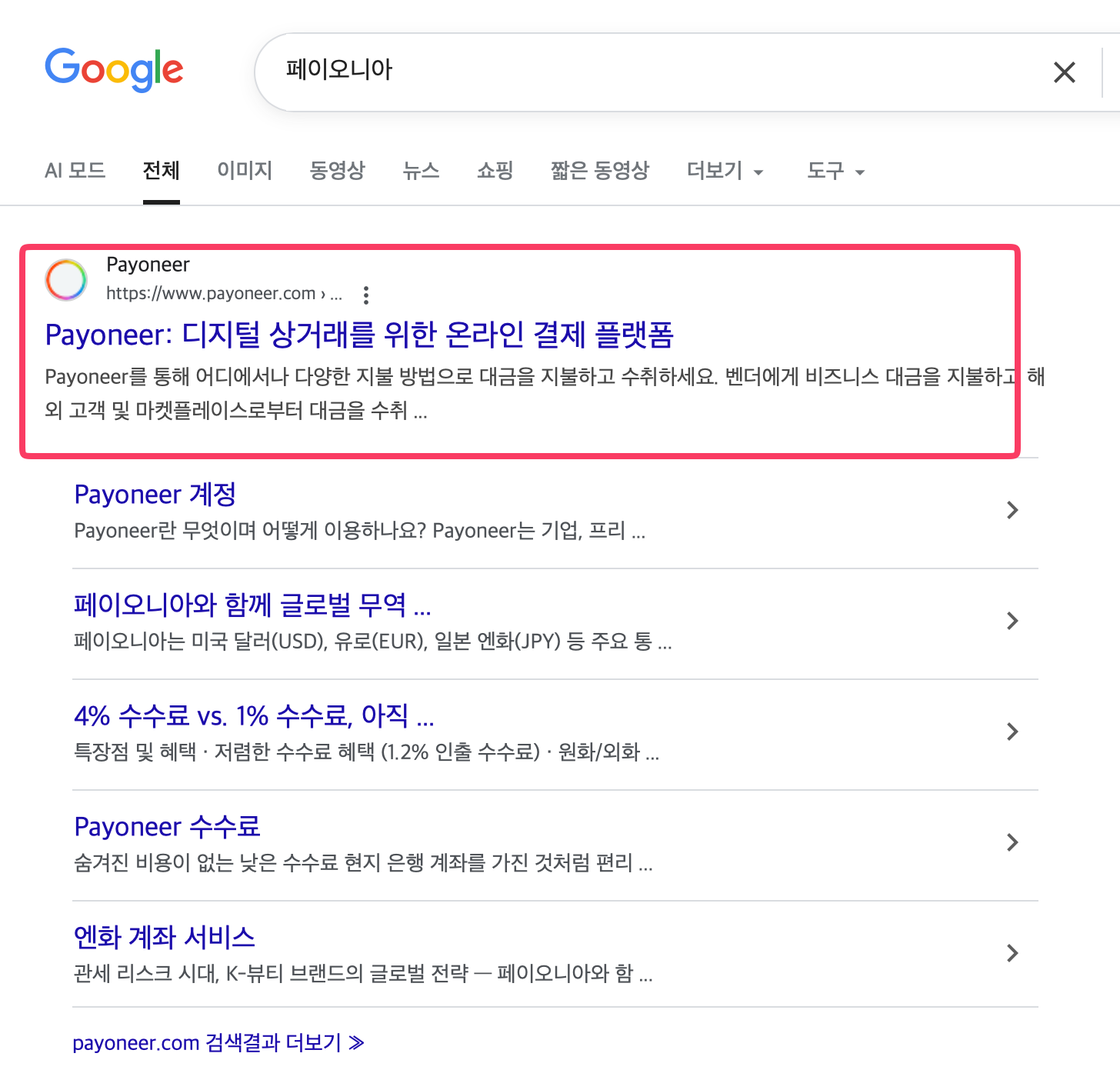Click snippet 관세 리스크 시대, K-뷰티 브랜드의
The height and width of the screenshot is (1080, 1120).
point(363,974)
